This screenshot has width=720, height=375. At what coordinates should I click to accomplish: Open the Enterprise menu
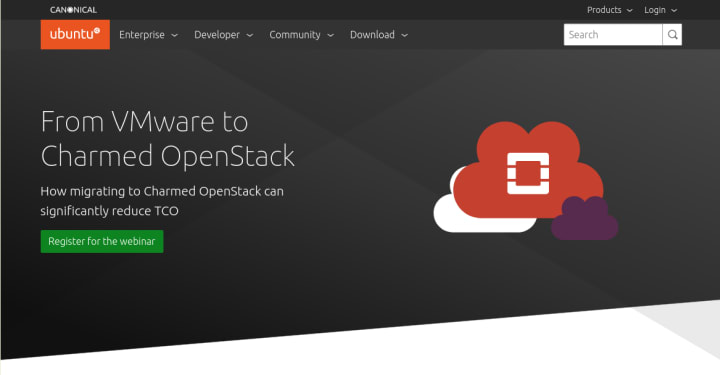[142, 35]
